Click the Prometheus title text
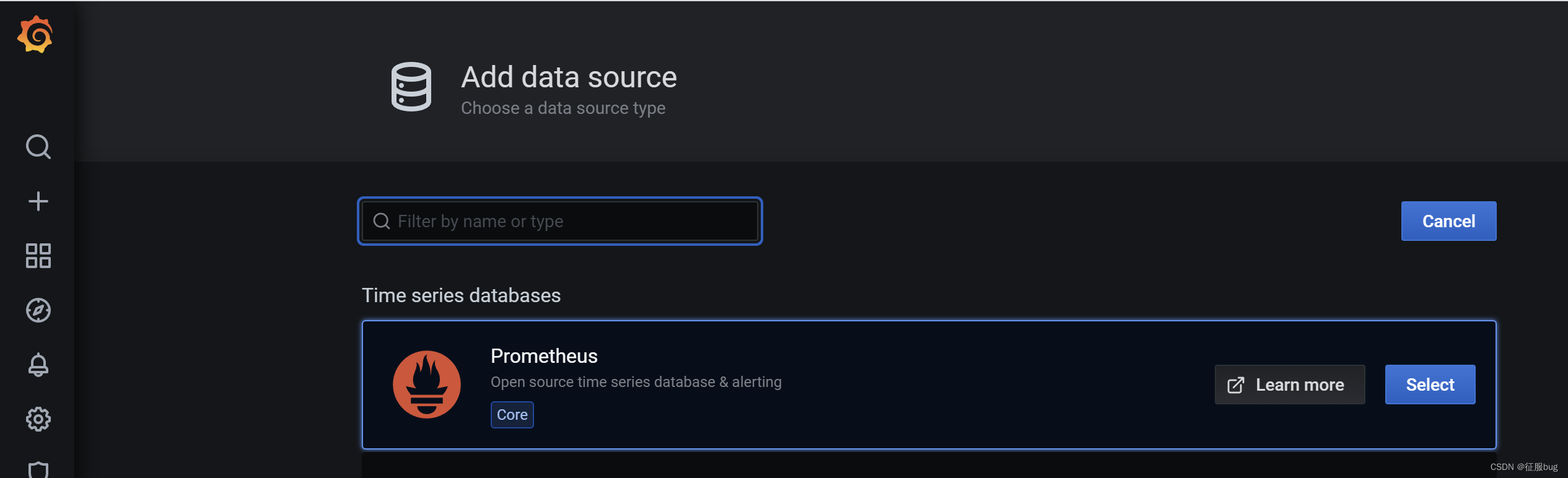 click(x=544, y=356)
